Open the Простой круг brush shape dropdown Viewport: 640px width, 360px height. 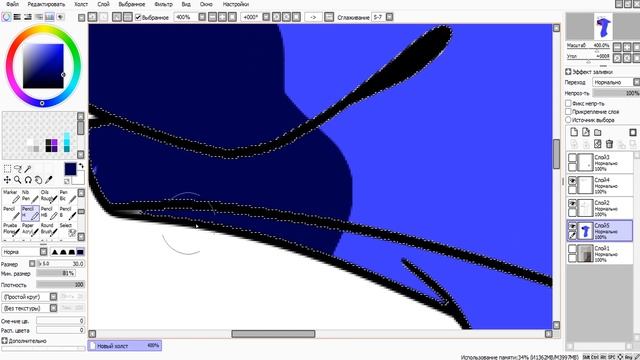click(x=53, y=297)
